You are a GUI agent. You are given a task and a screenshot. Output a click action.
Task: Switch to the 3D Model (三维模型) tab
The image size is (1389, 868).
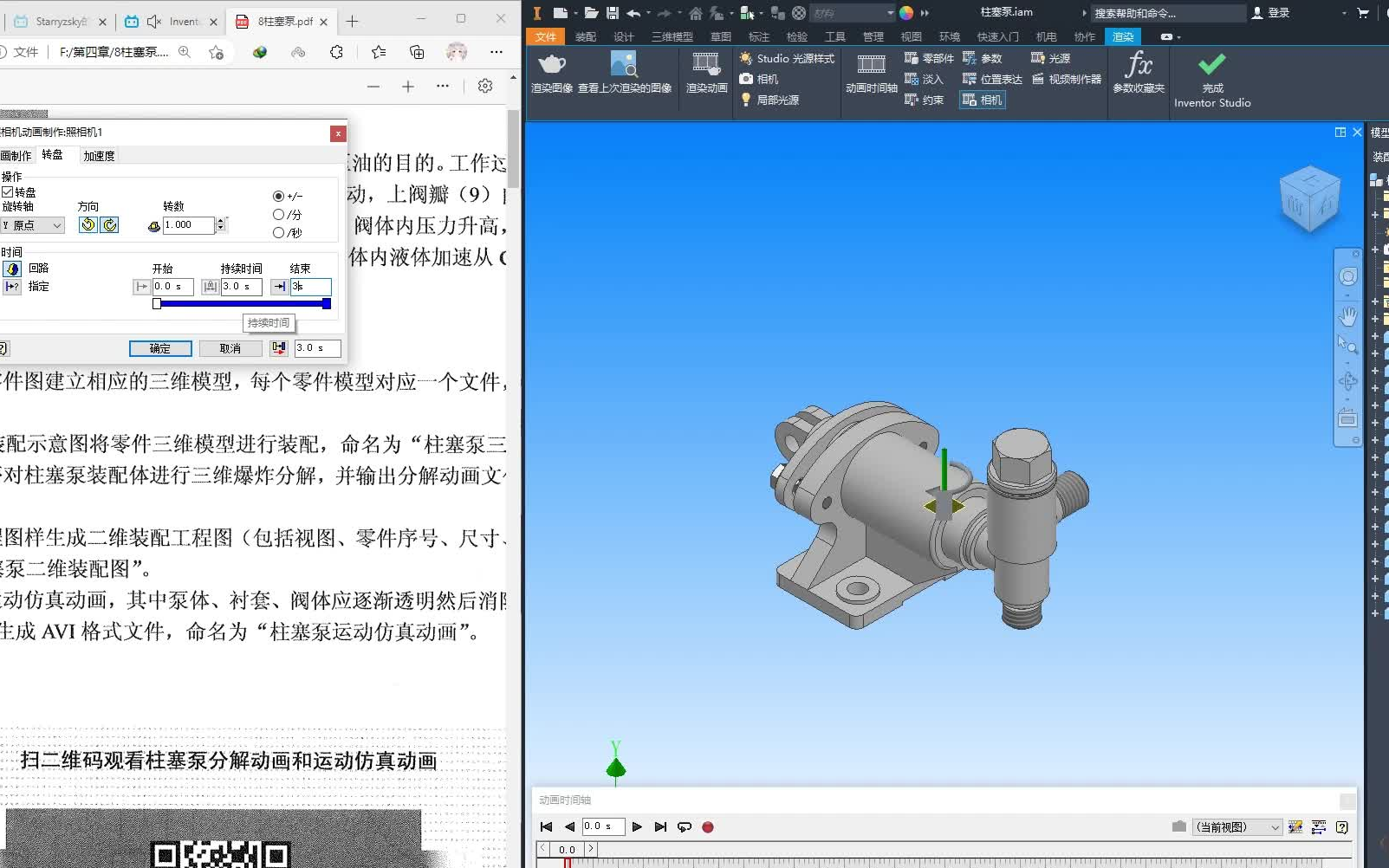coord(672,36)
